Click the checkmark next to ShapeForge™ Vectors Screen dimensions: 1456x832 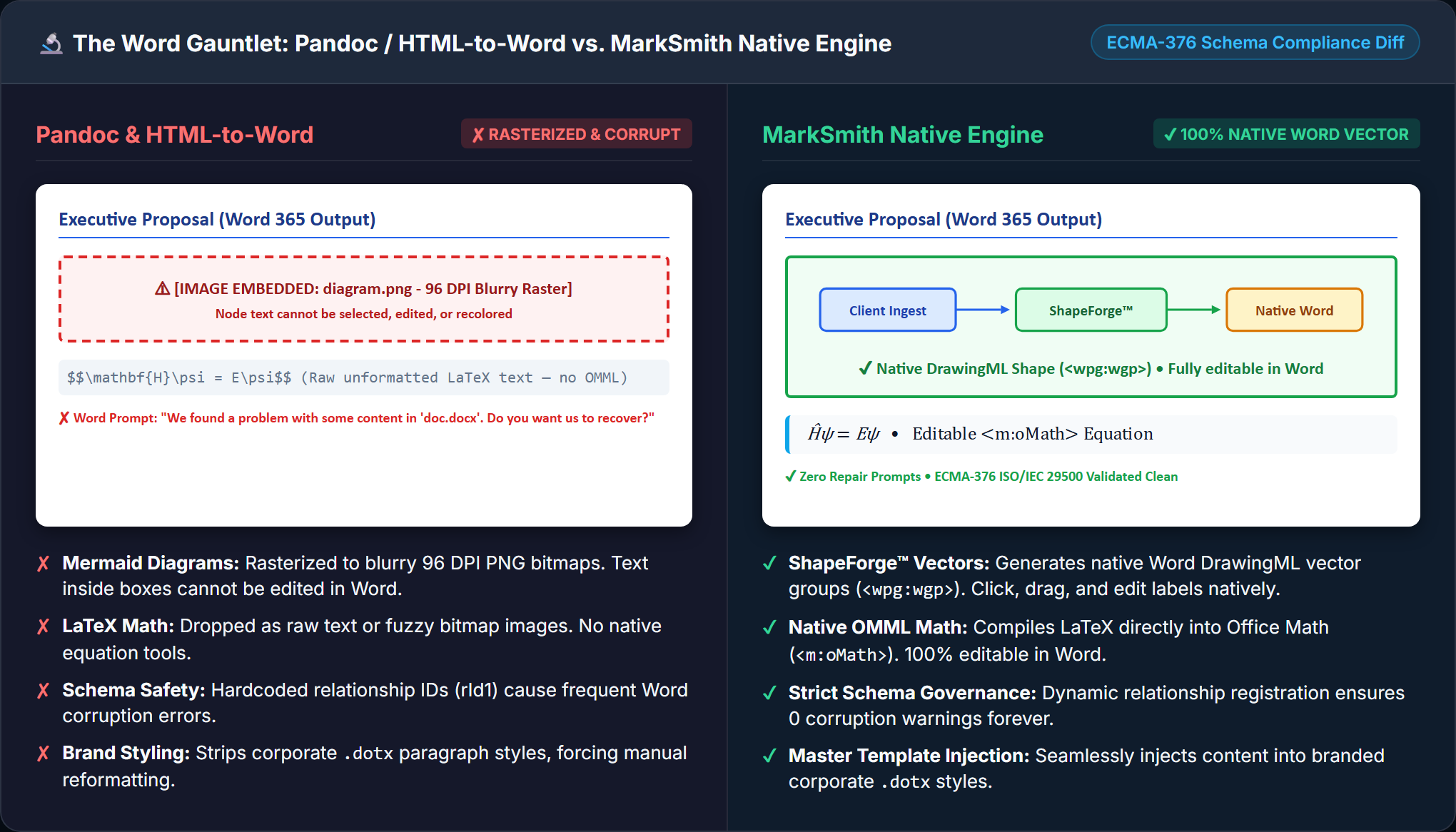pos(769,563)
